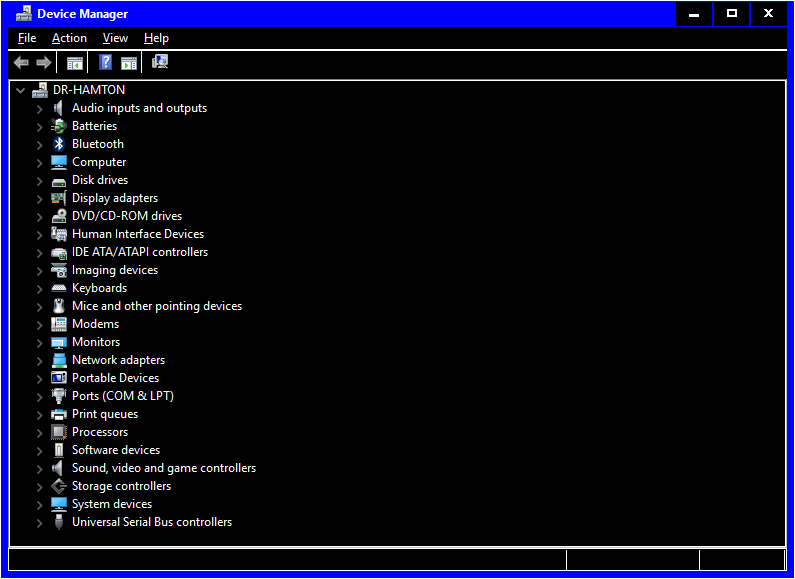Select the Imaging devices label

click(x=115, y=270)
